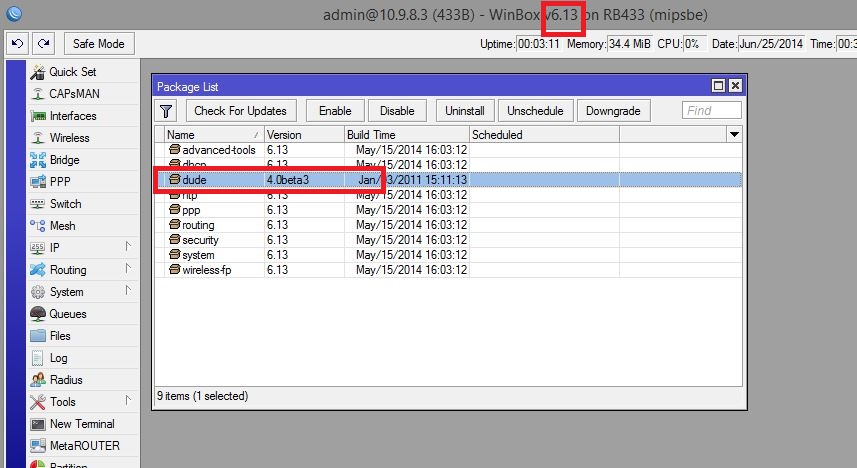Open the System sidebar icon

tap(38, 292)
